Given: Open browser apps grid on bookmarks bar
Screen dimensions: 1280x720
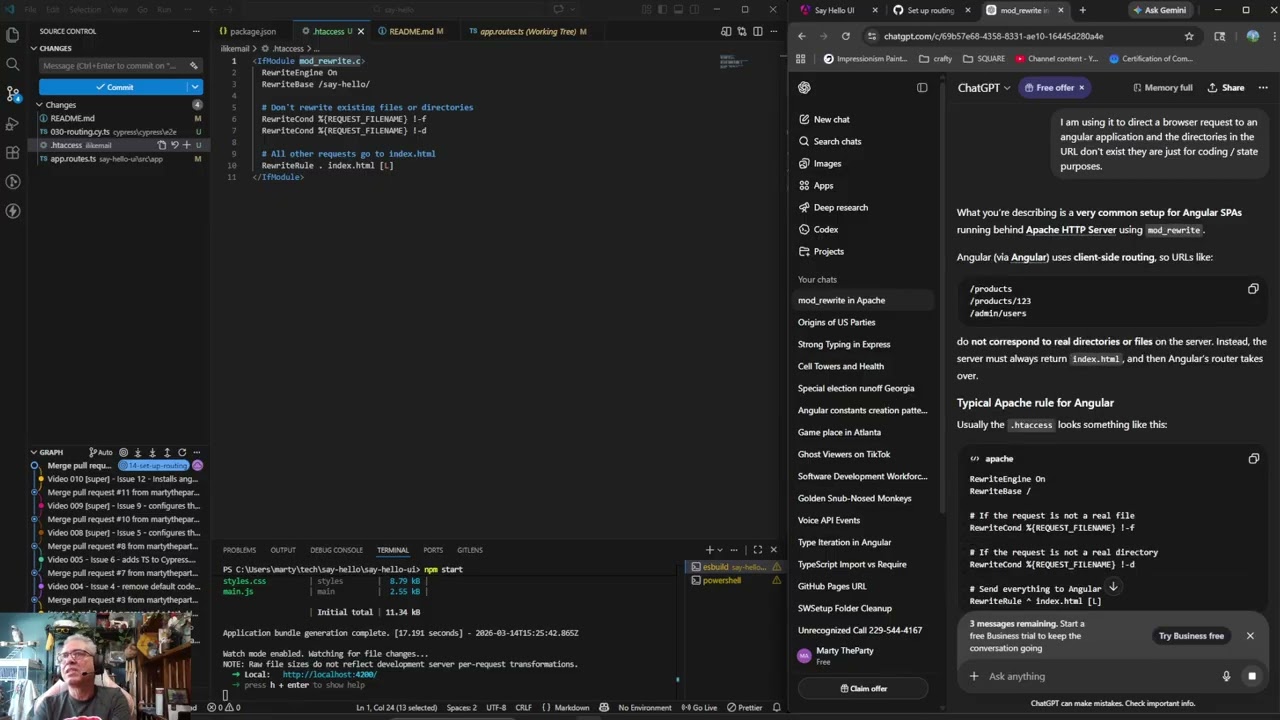Looking at the screenshot, I should [x=800, y=58].
